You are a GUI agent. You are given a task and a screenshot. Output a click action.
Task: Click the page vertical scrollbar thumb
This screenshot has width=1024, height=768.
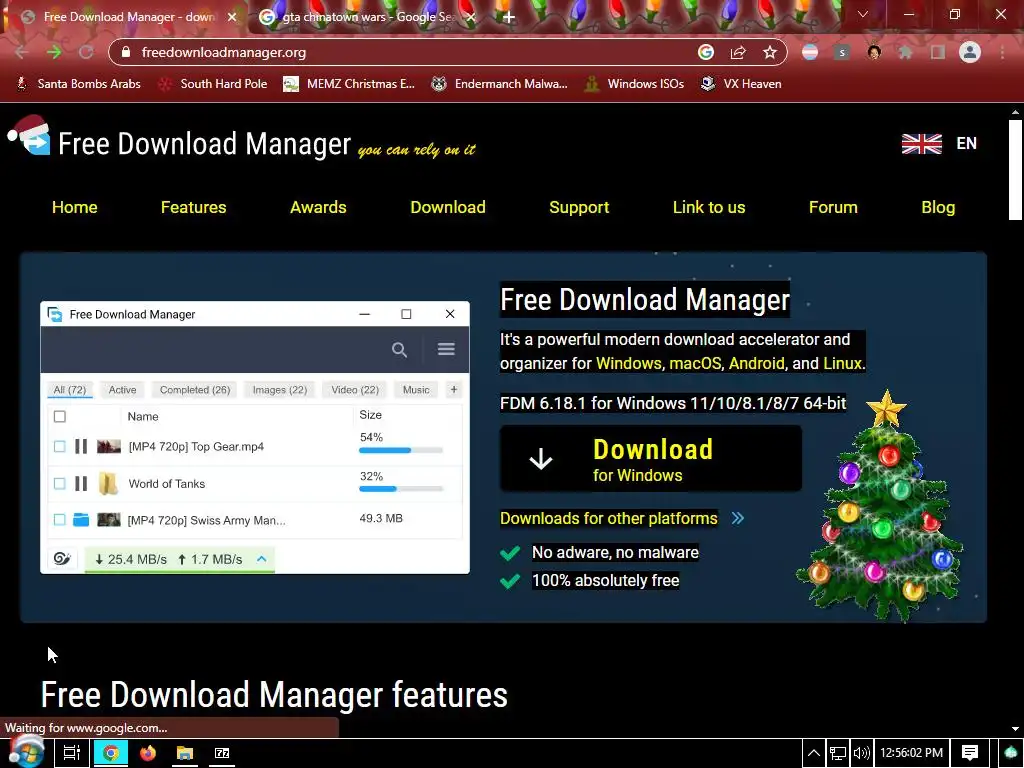(x=1015, y=170)
